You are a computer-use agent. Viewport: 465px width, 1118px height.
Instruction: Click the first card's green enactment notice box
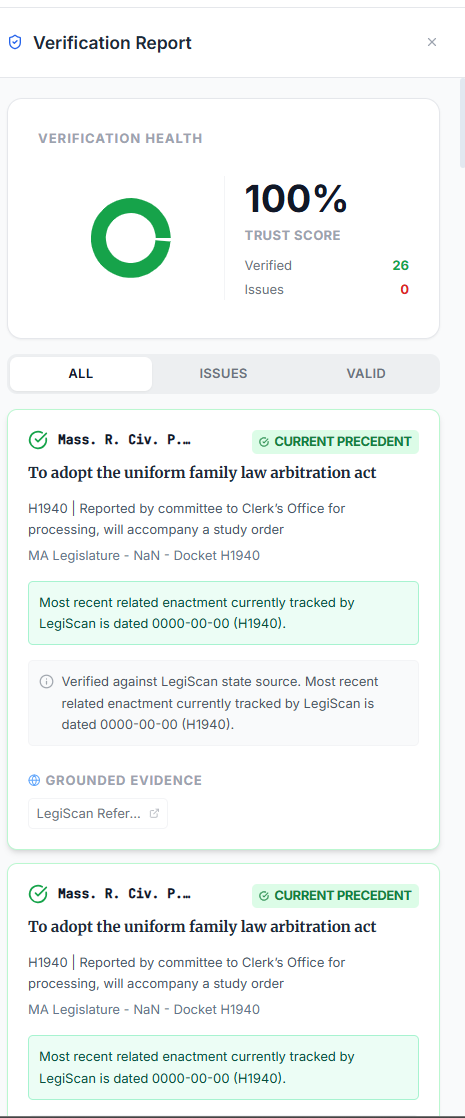pyautogui.click(x=223, y=613)
